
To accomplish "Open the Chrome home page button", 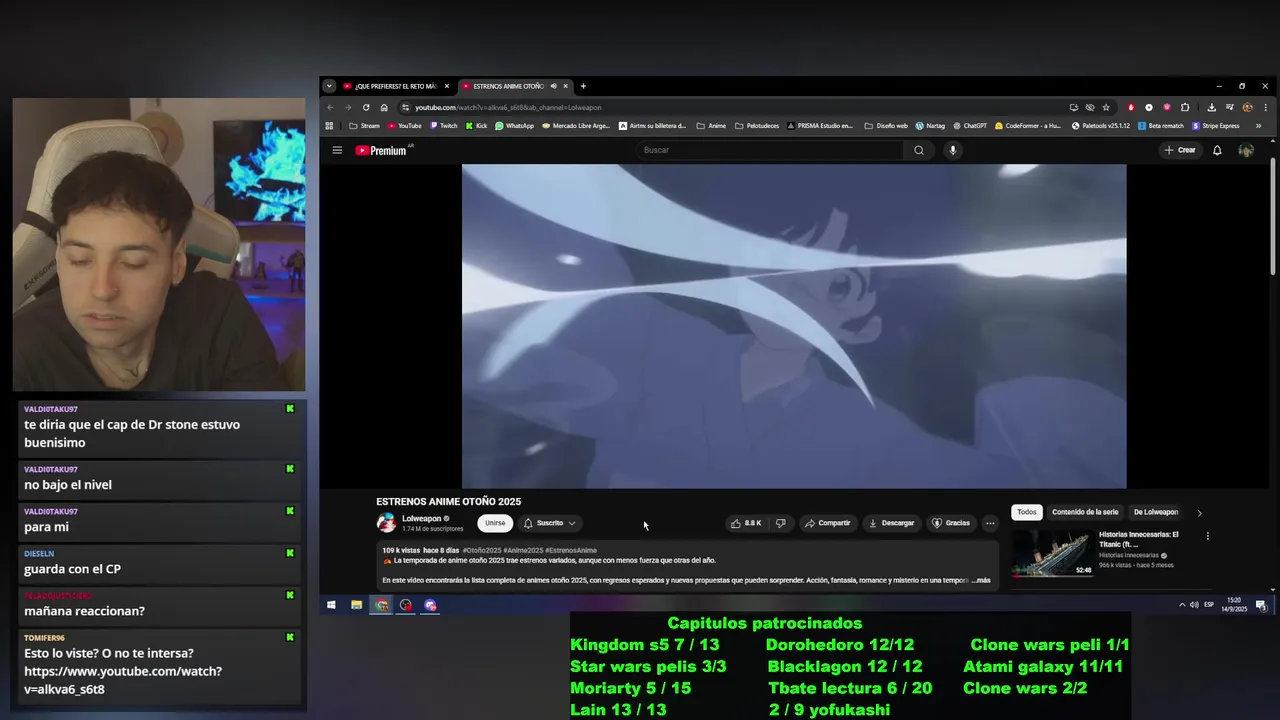I will [x=384, y=107].
